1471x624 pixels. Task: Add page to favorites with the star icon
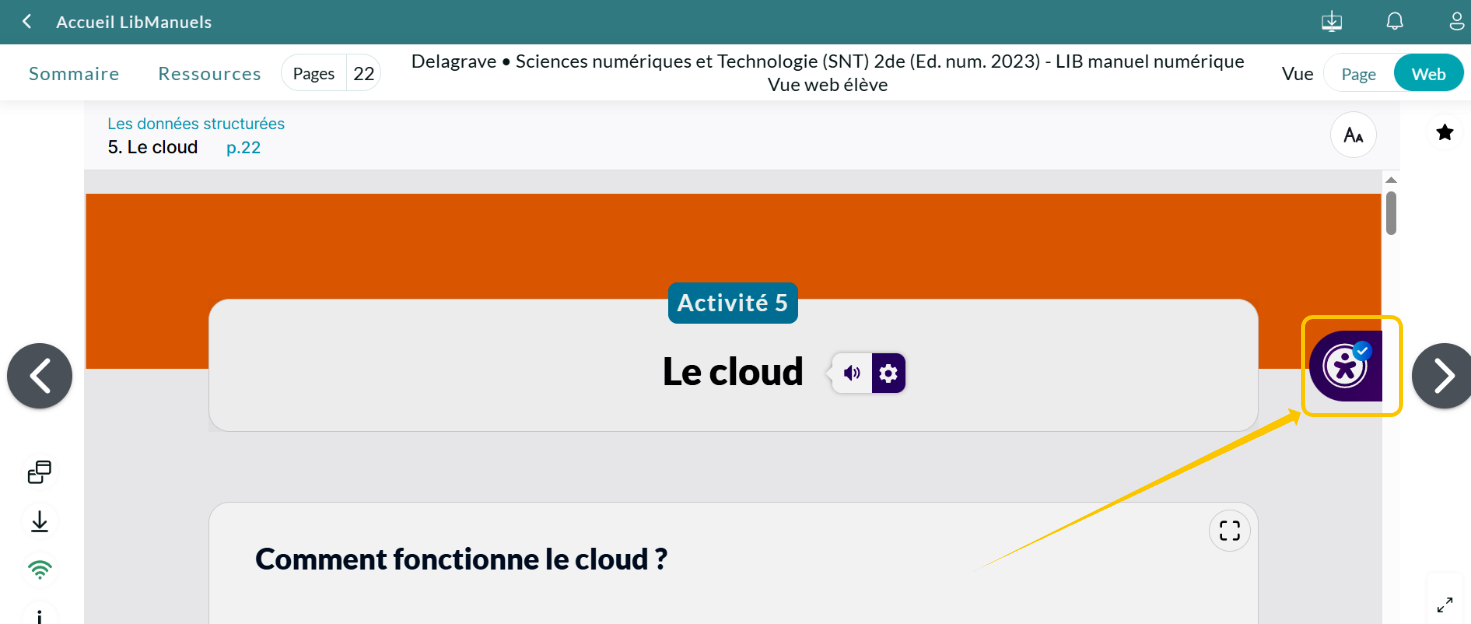pos(1444,131)
